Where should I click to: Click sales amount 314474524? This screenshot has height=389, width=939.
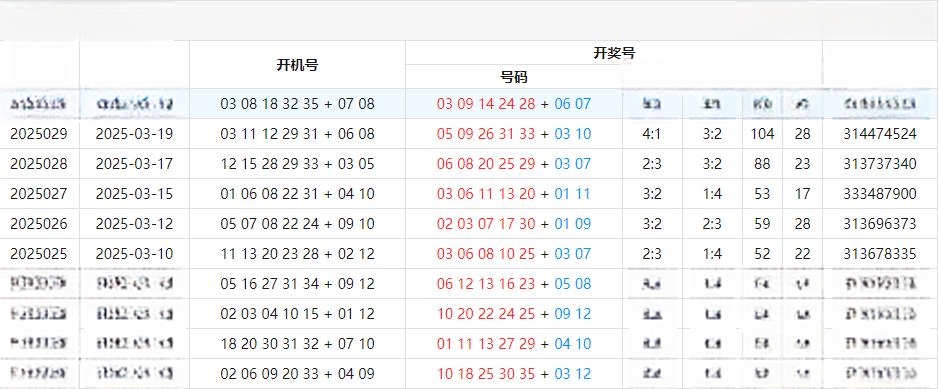[x=880, y=134]
